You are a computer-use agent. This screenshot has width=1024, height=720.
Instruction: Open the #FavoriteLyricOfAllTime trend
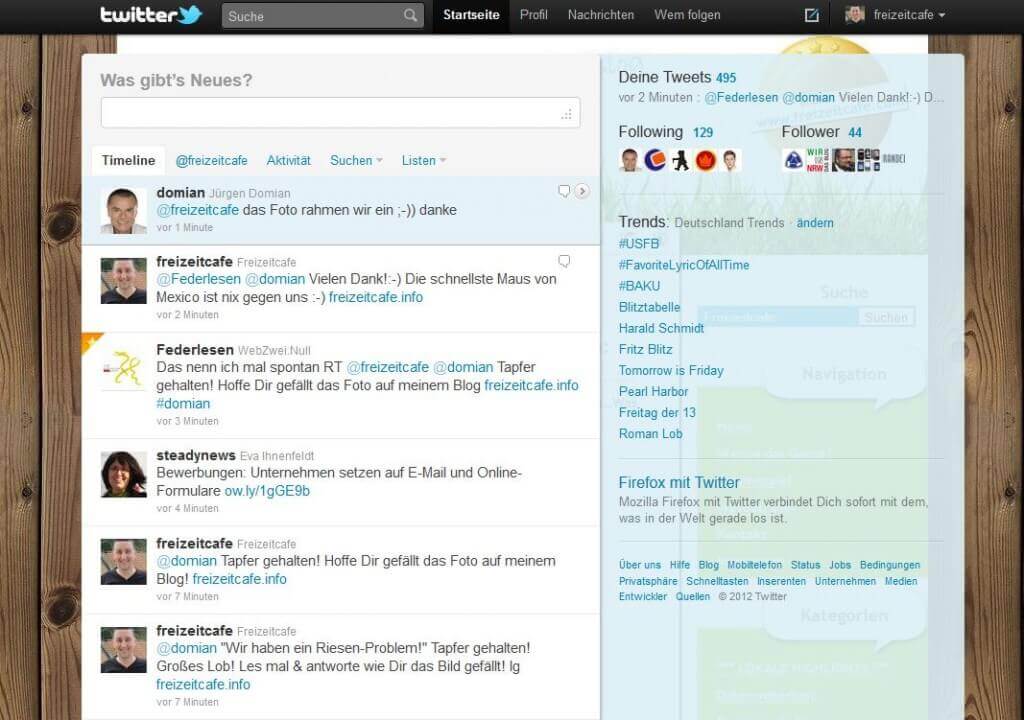click(x=684, y=265)
